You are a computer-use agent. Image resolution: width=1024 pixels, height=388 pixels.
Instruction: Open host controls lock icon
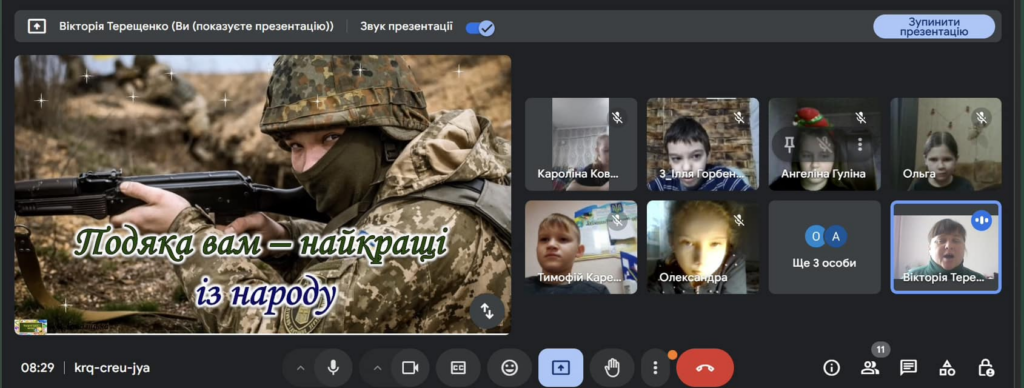[x=986, y=368]
